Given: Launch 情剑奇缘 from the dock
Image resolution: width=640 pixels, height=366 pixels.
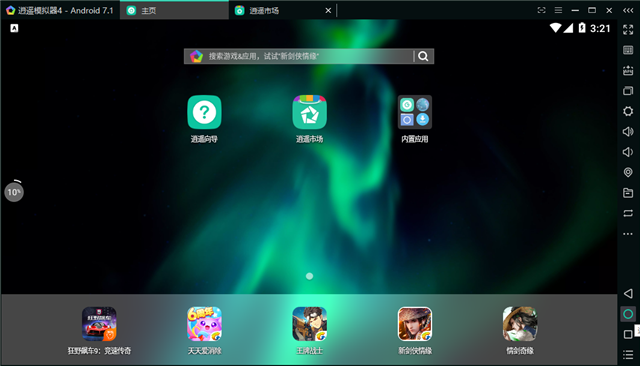Looking at the screenshot, I should coord(520,324).
